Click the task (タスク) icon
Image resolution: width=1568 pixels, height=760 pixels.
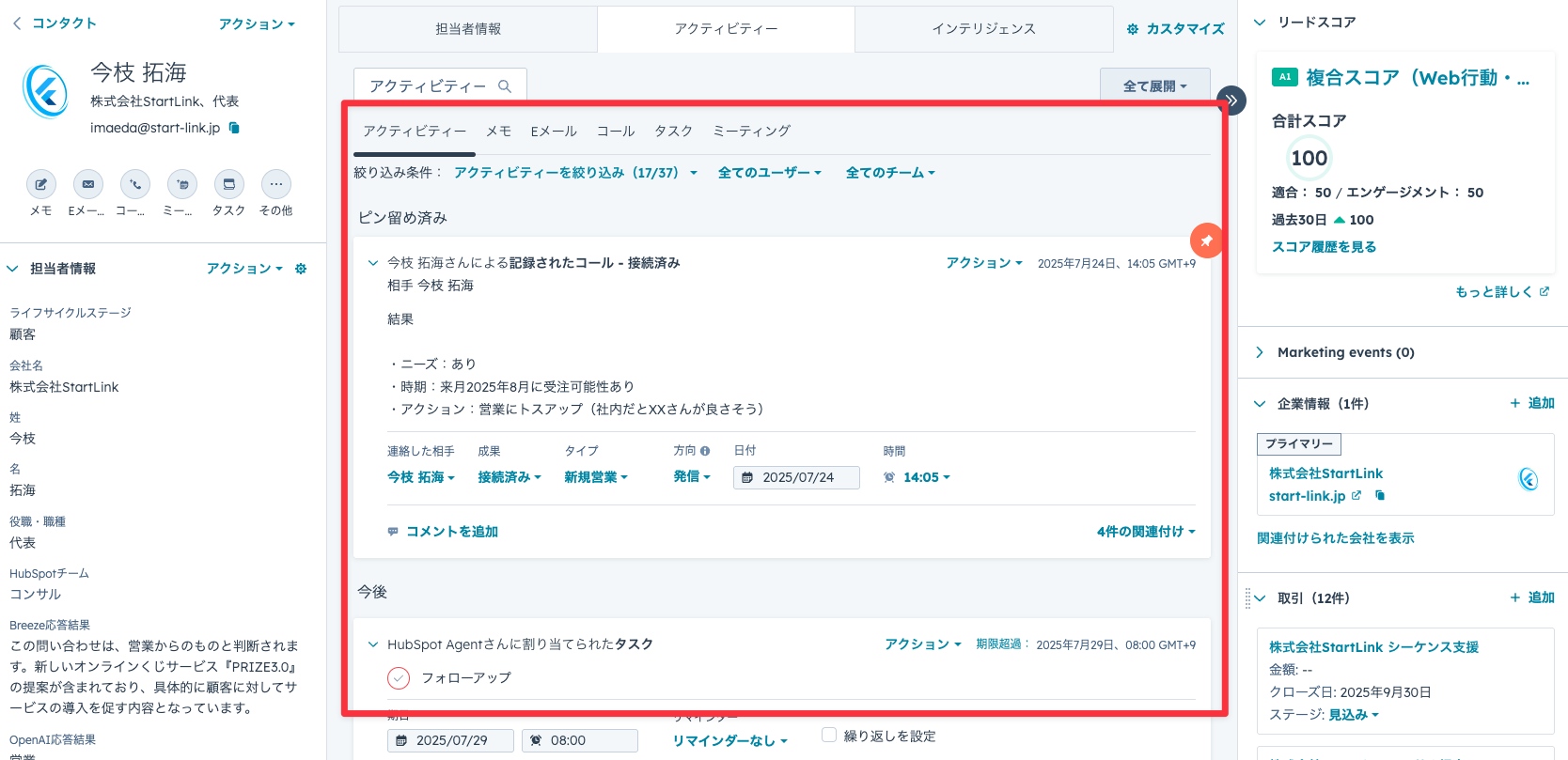pos(228,184)
